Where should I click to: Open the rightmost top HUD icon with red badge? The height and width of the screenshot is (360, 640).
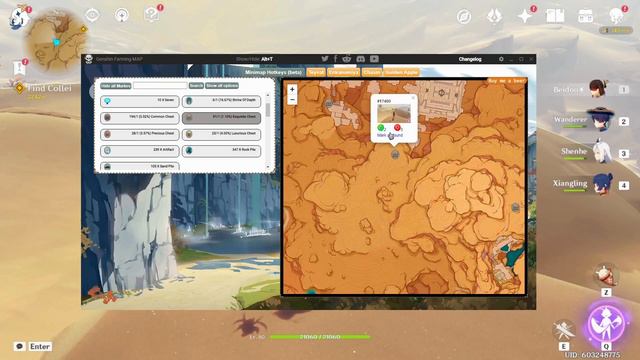(616, 16)
